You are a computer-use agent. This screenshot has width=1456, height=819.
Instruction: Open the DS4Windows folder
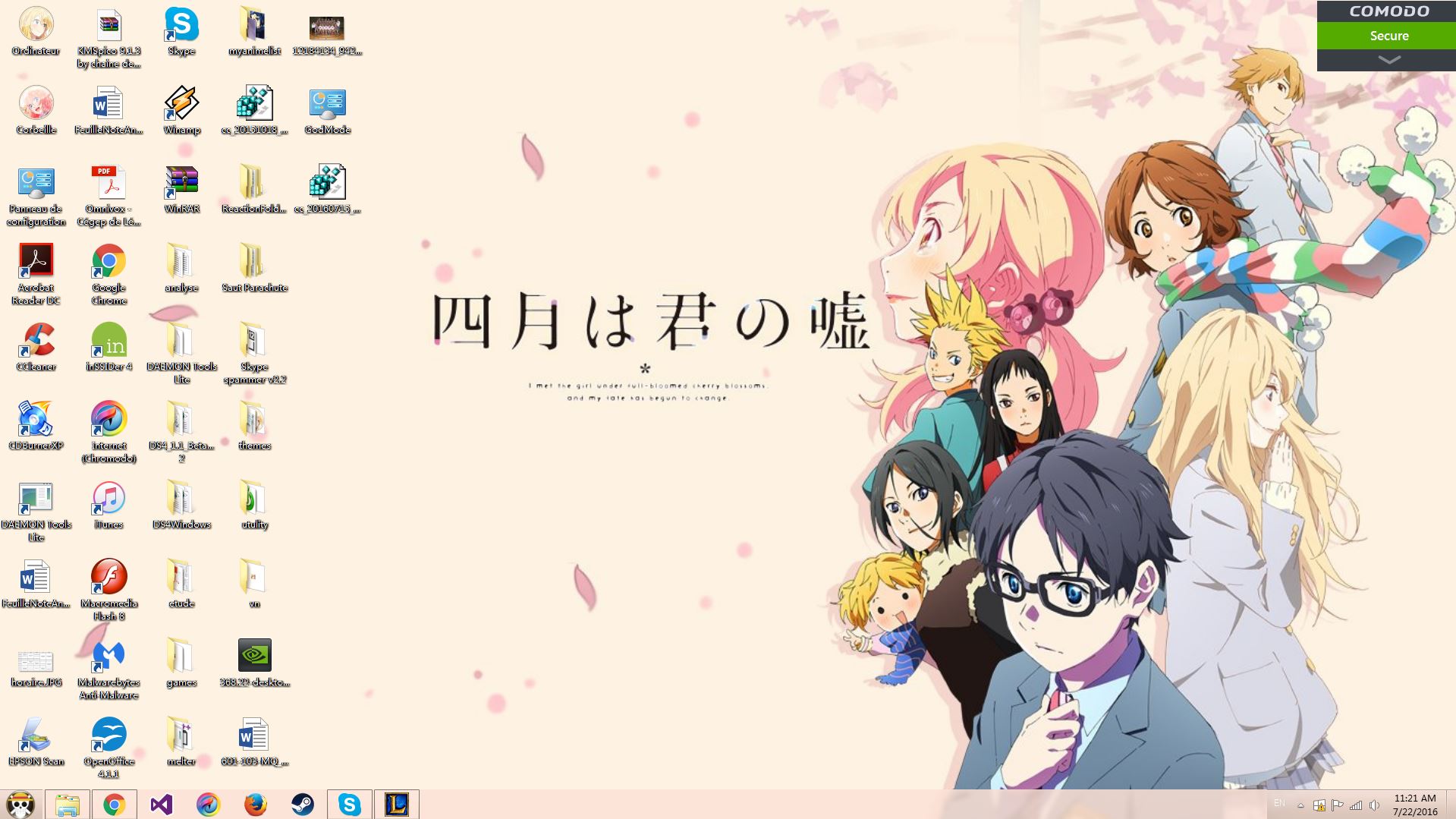pos(181,505)
